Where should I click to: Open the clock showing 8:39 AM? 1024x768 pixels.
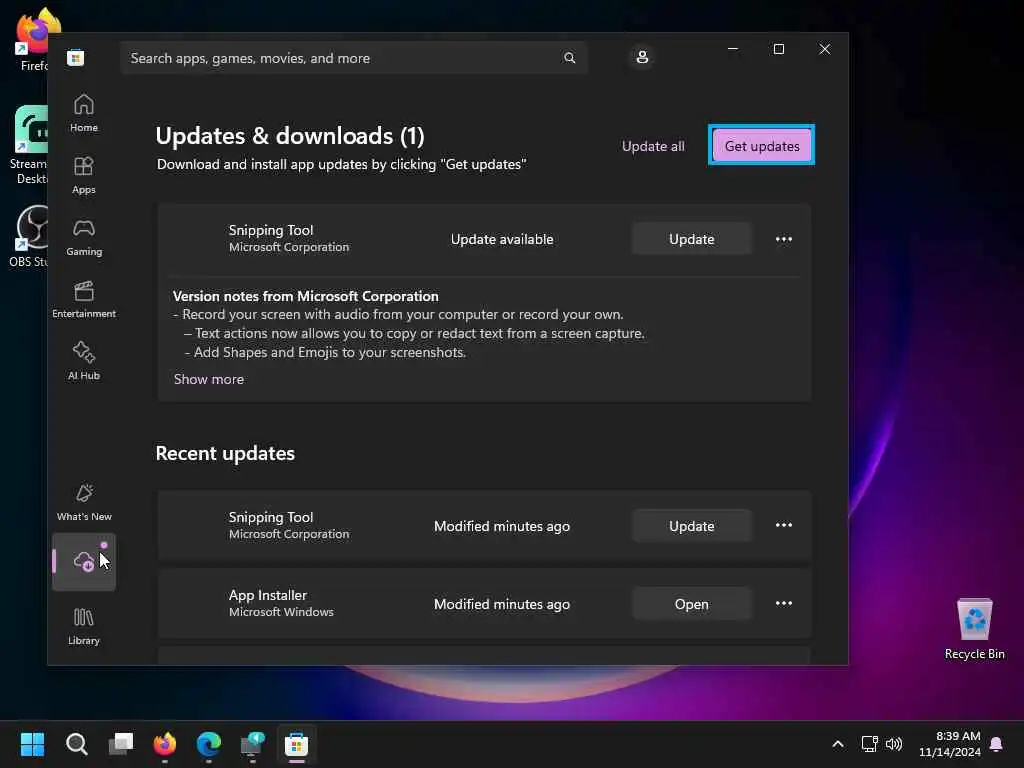tap(950, 744)
